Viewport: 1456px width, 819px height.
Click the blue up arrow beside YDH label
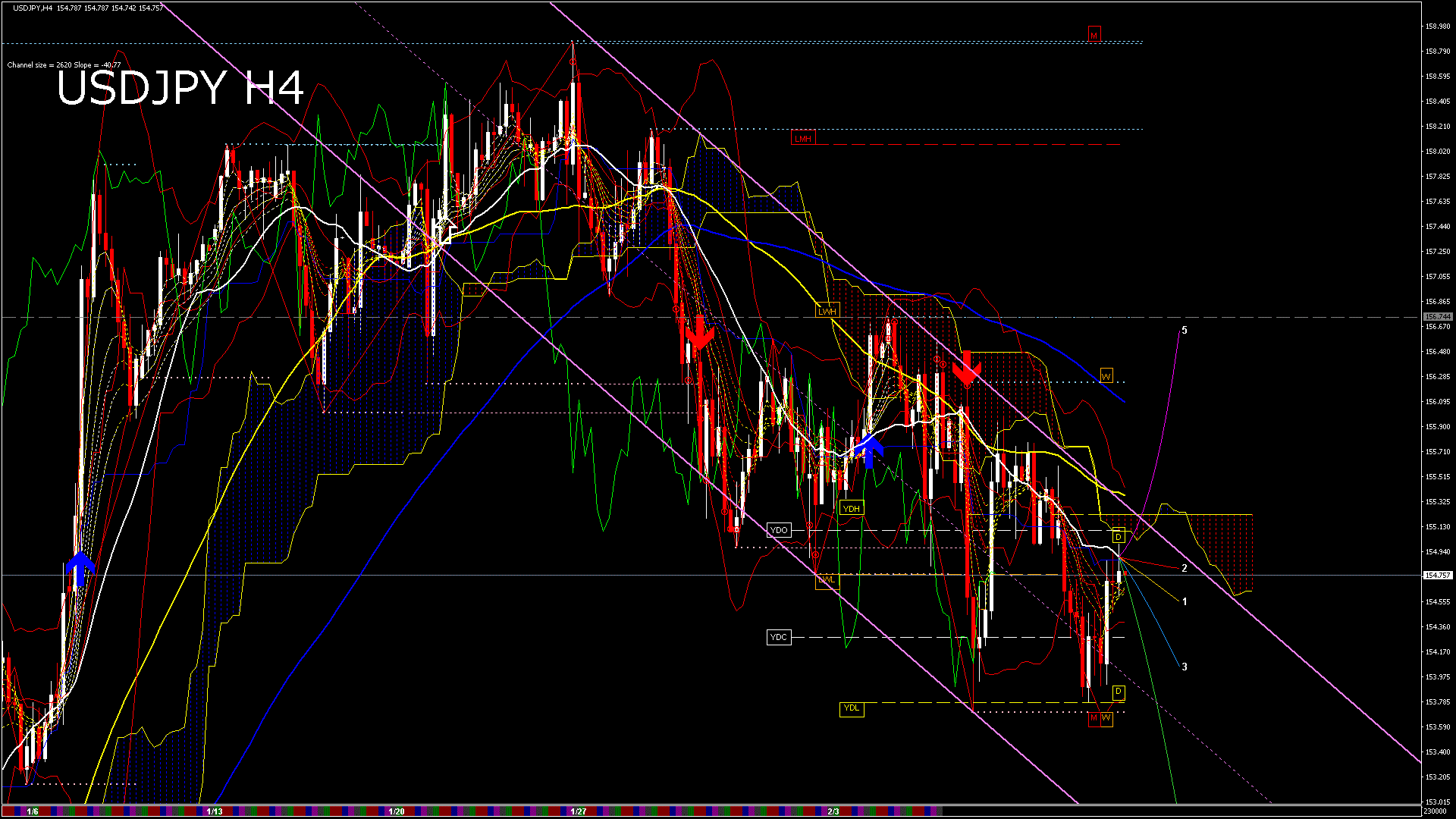coord(870,450)
